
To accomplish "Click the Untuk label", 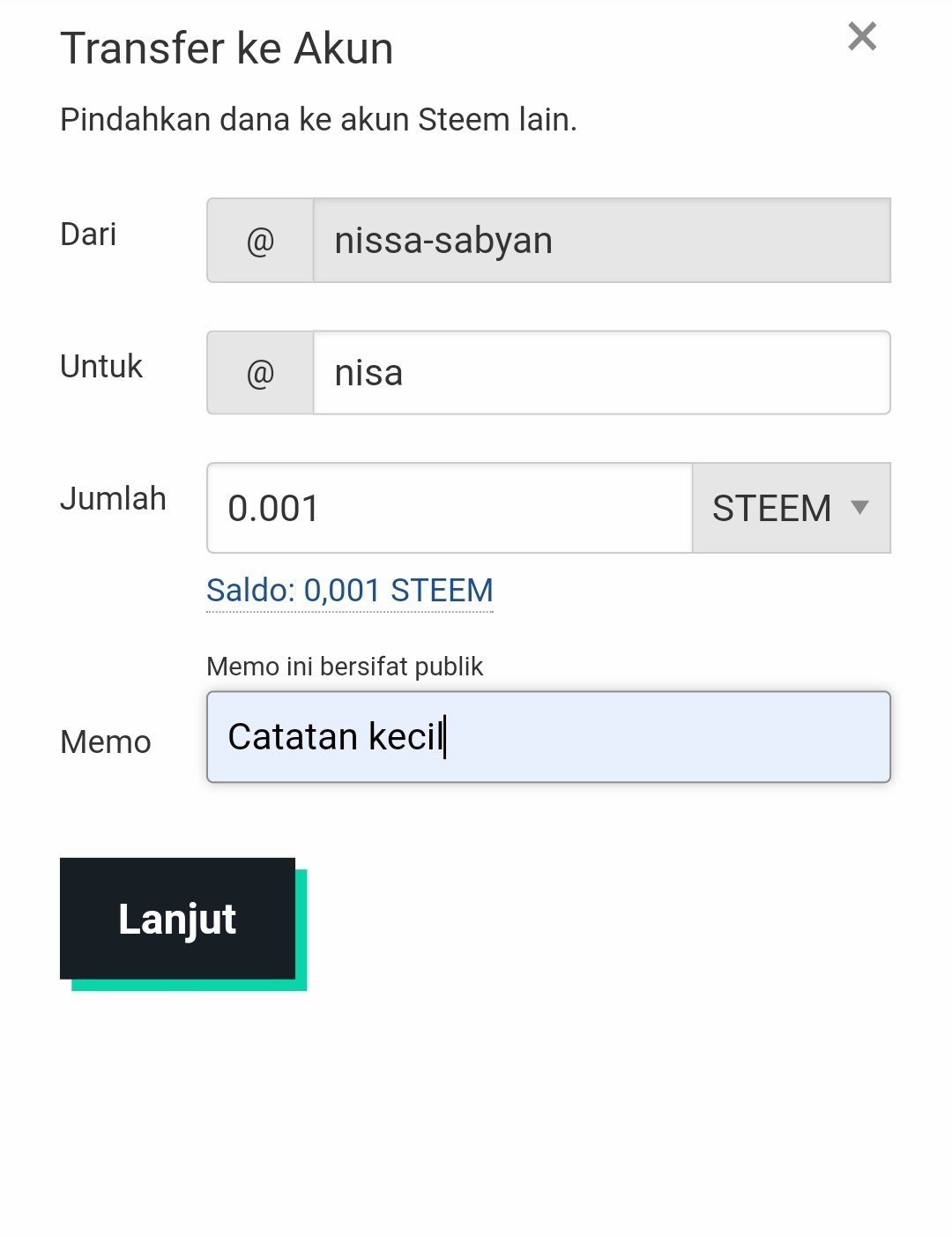I will [101, 367].
